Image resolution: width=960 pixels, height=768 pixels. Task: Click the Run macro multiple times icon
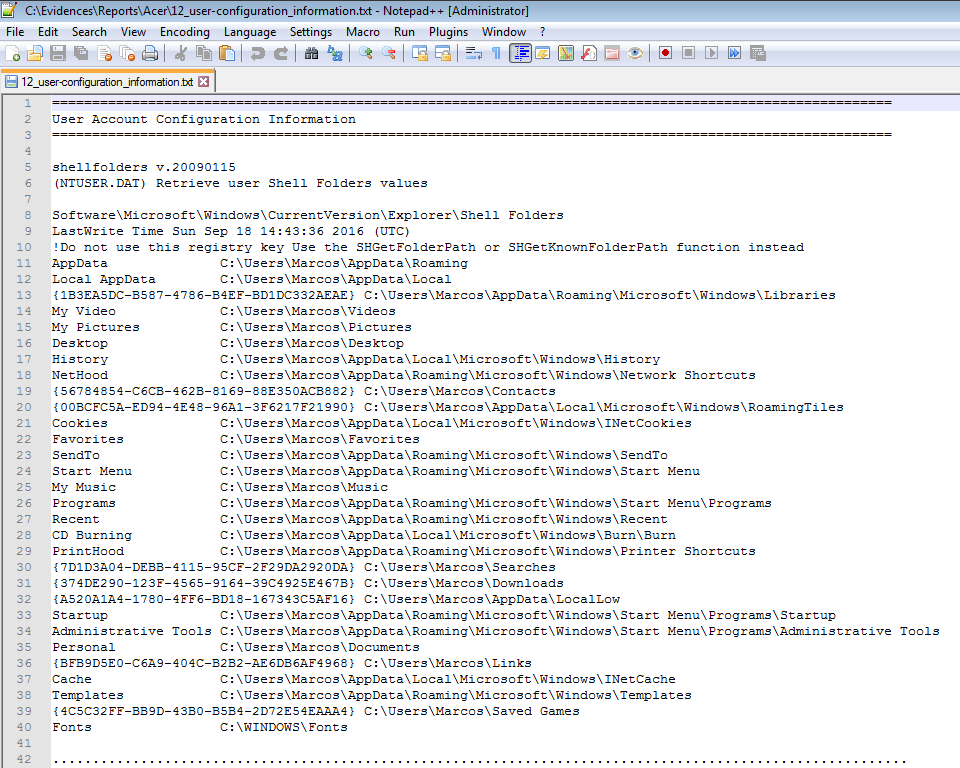point(735,53)
